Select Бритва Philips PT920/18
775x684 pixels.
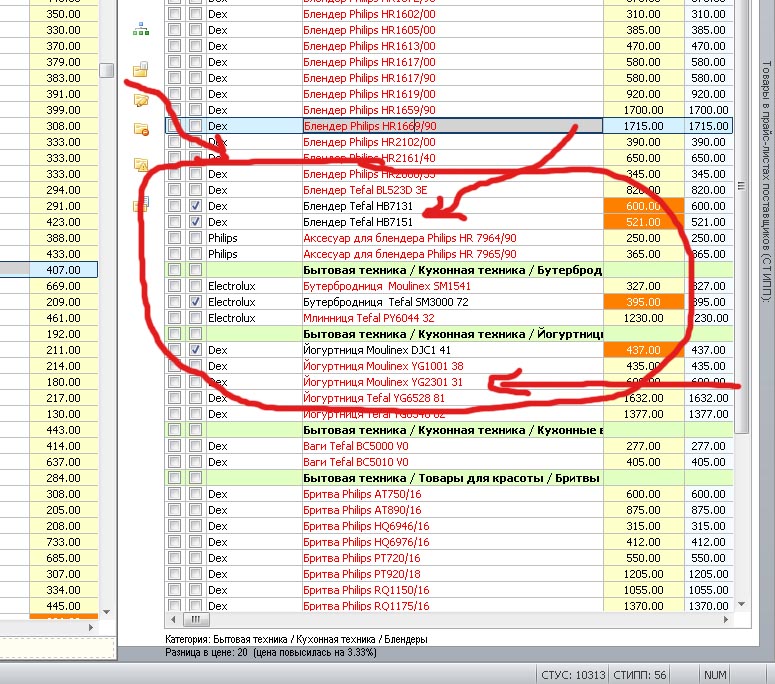click(362, 574)
